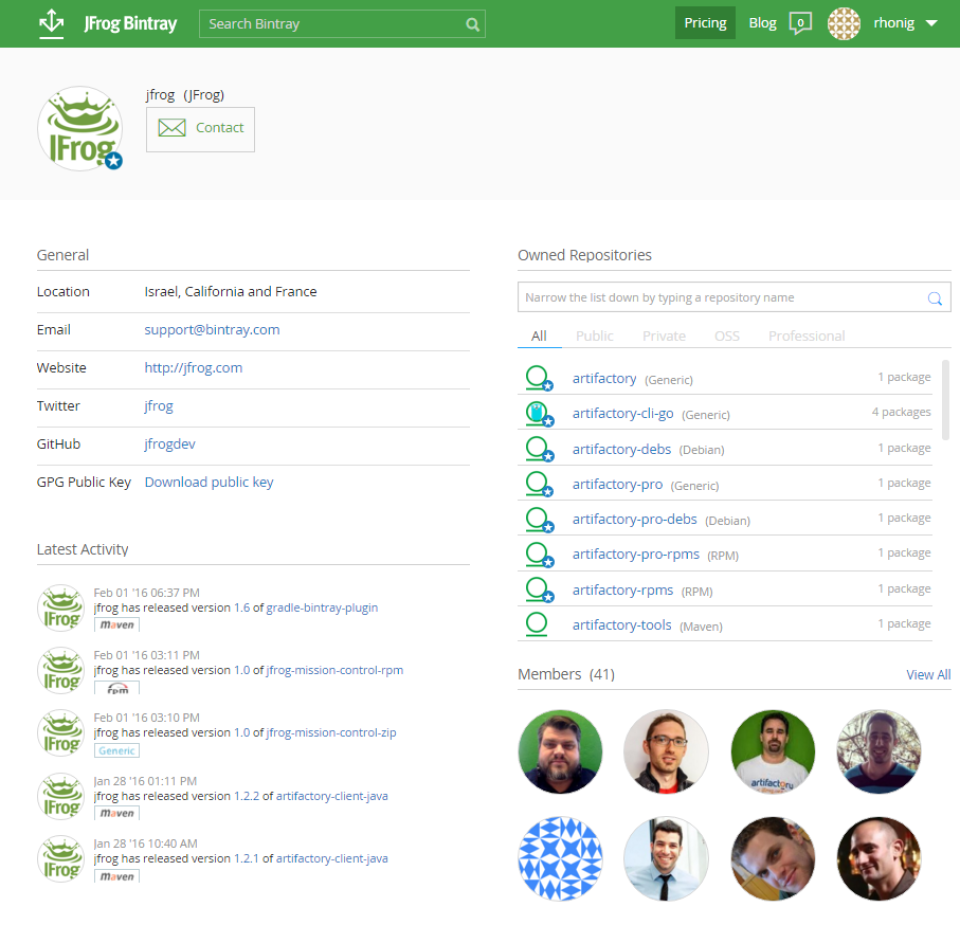
Task: Open member photo with green Artifactory shirt
Action: [773, 752]
